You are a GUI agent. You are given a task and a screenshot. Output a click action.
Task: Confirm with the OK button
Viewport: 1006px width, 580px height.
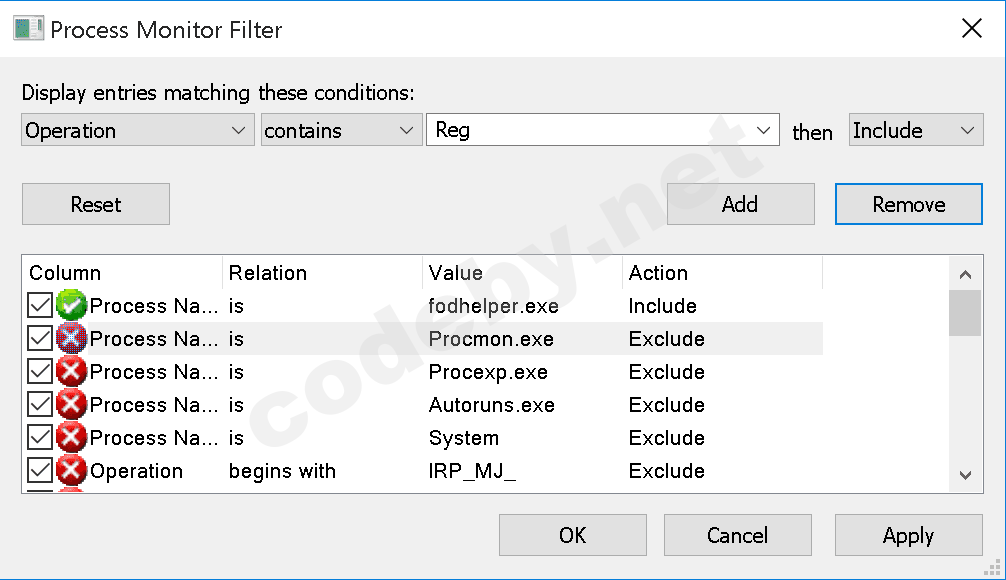573,535
